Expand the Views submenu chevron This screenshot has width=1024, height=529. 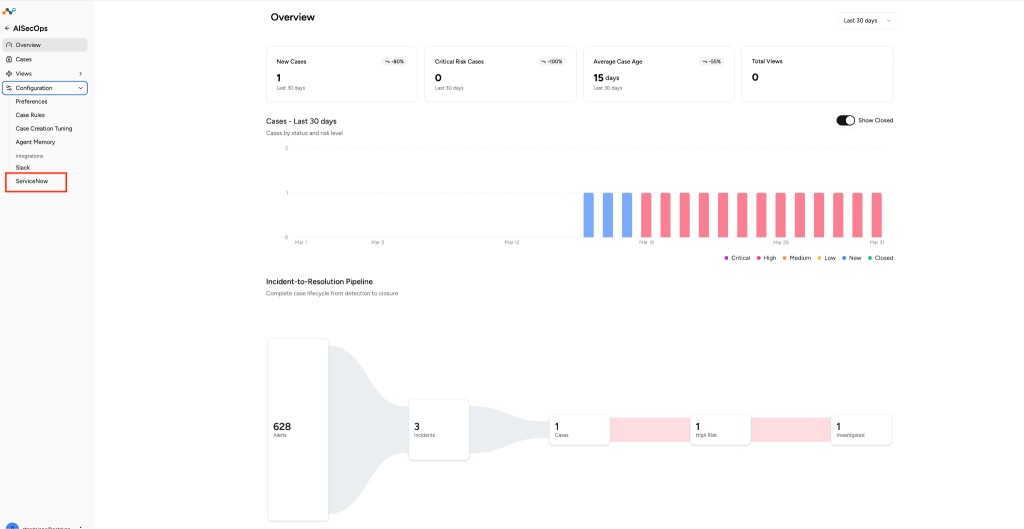click(x=80, y=74)
